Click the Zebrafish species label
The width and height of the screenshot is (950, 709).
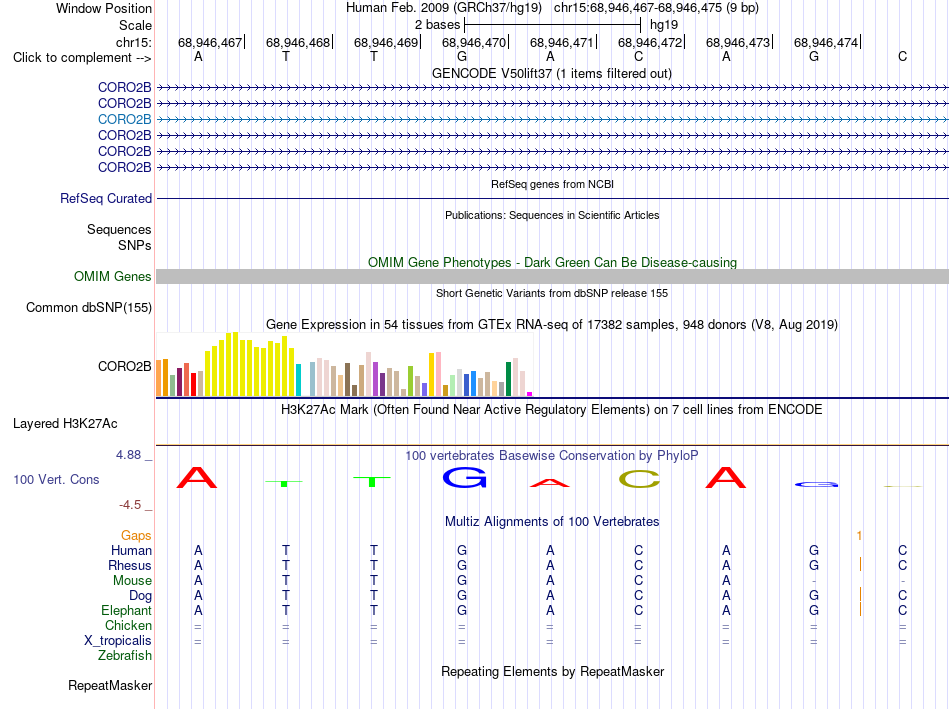[x=125, y=656]
